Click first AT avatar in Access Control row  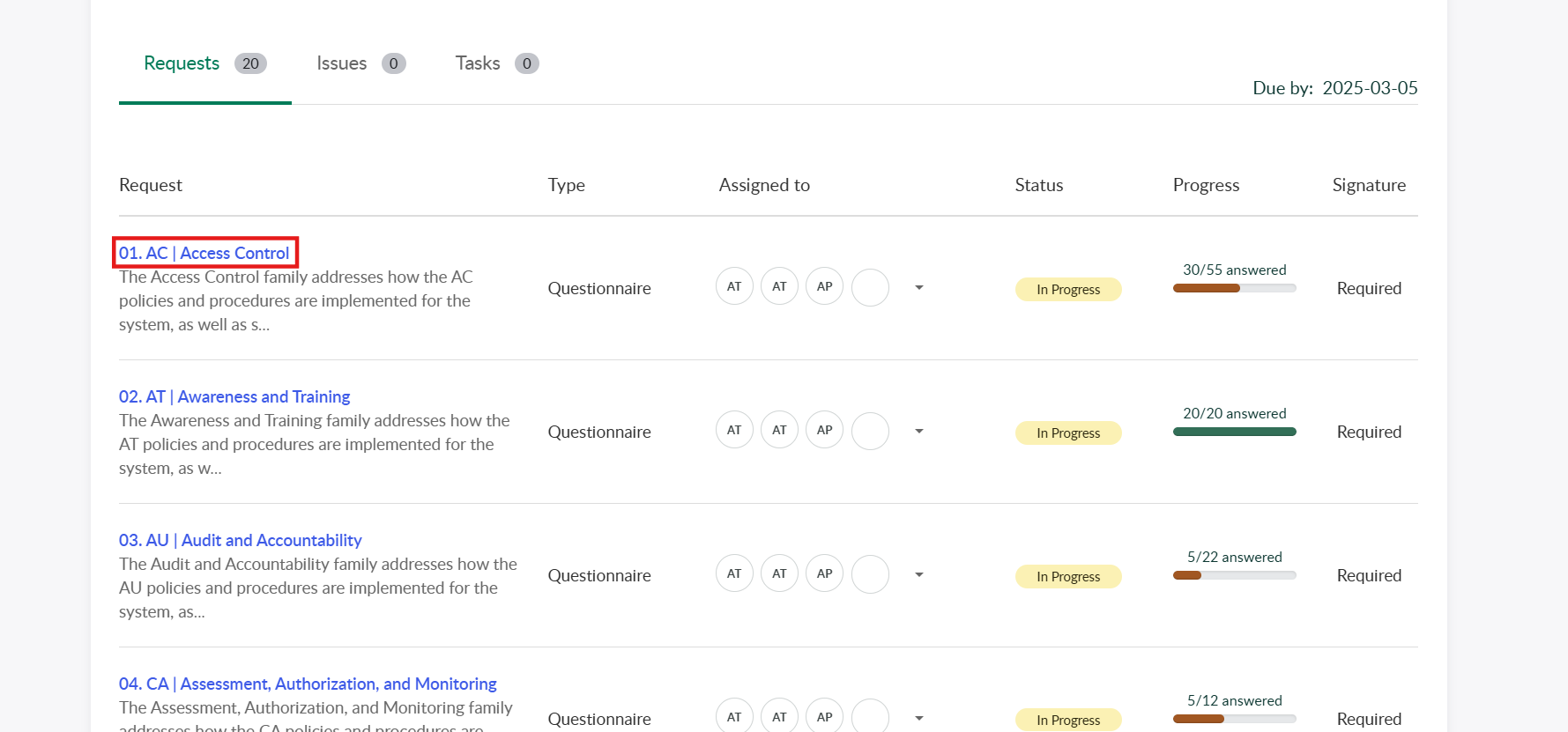pyautogui.click(x=734, y=286)
